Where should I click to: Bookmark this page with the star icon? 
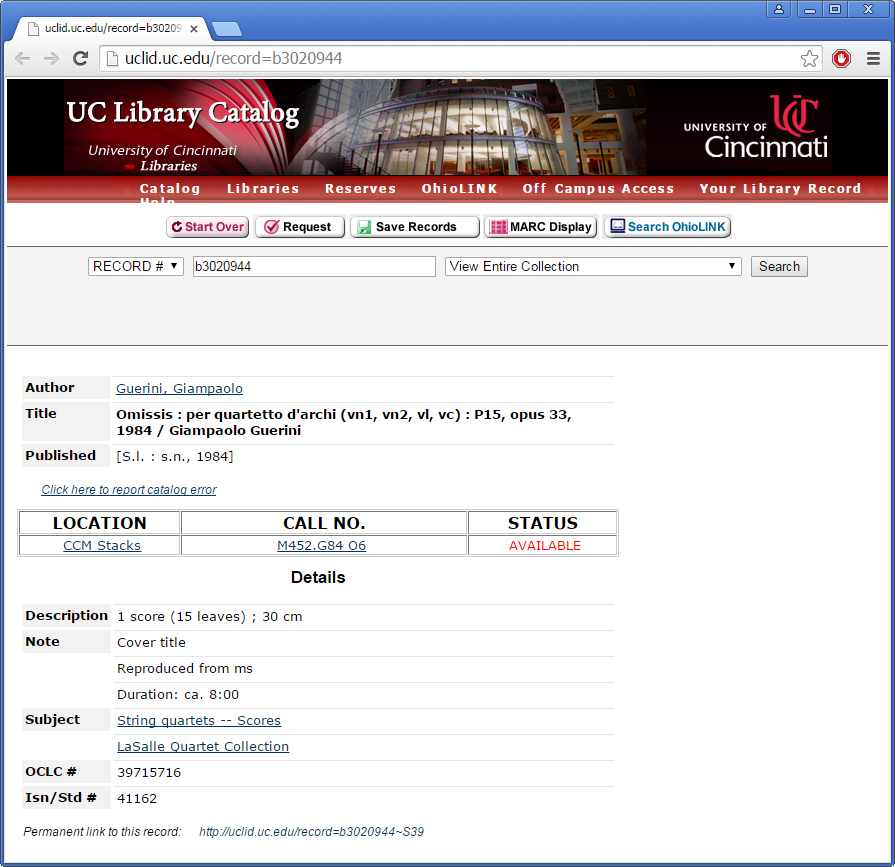click(x=809, y=58)
